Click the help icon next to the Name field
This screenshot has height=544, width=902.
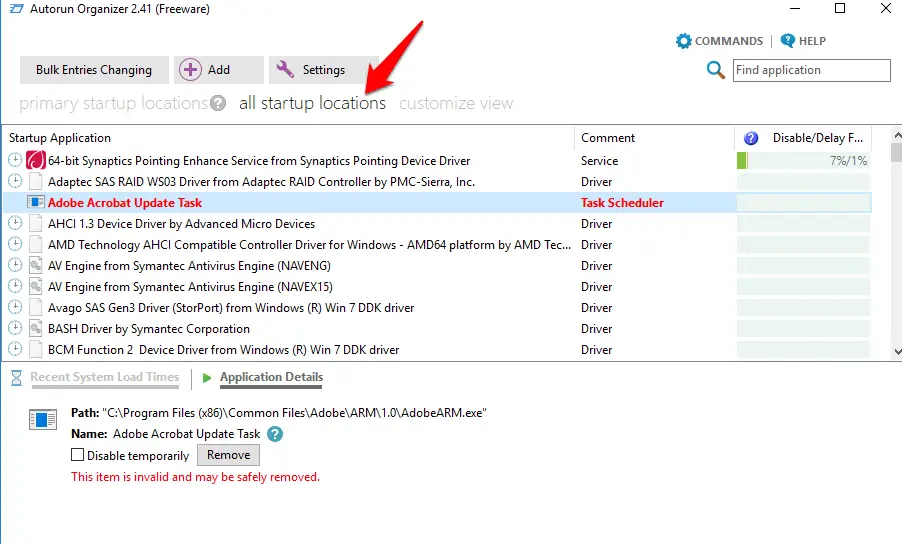(x=275, y=434)
